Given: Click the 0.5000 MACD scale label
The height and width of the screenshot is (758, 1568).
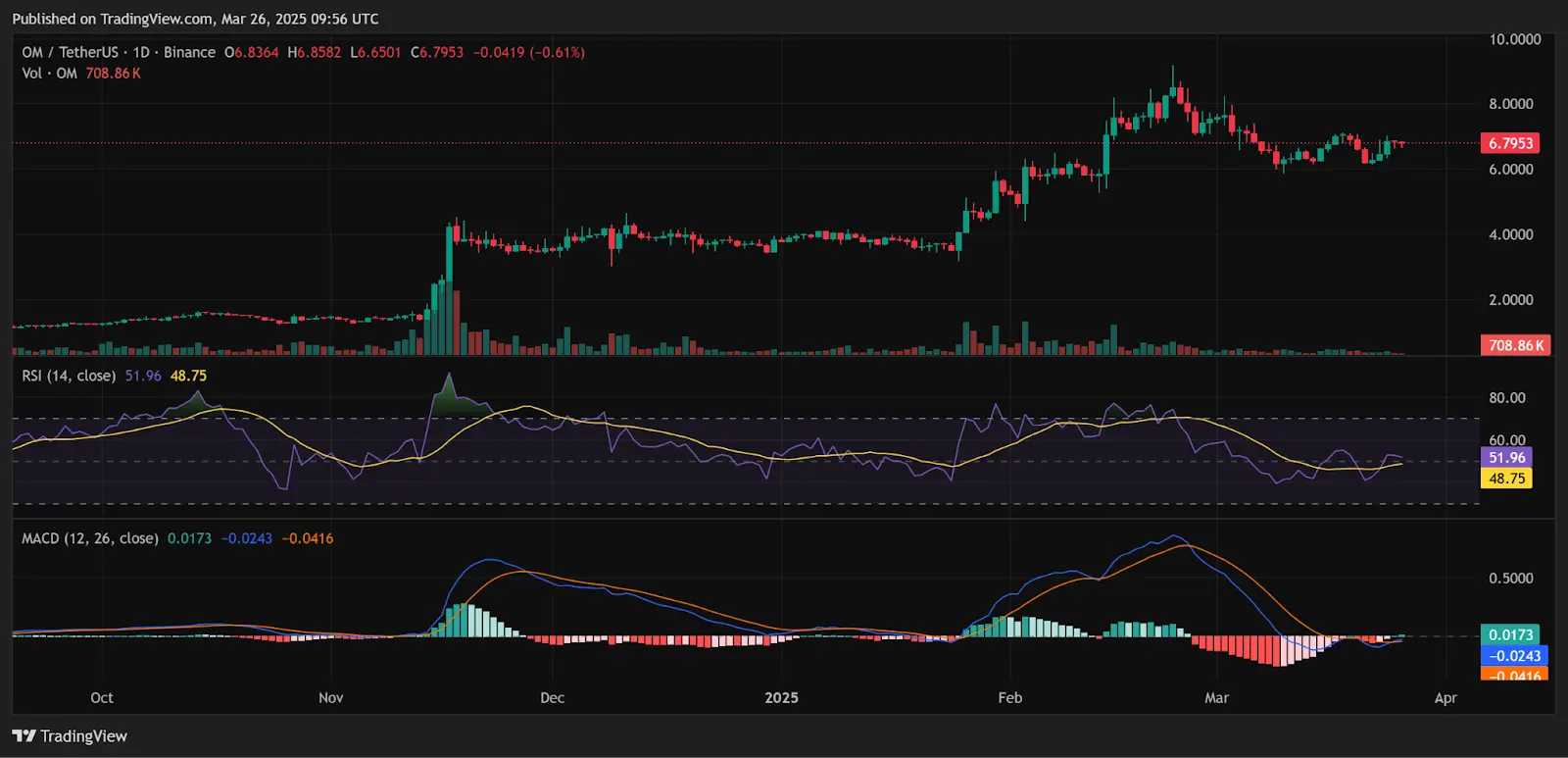Looking at the screenshot, I should [1511, 579].
